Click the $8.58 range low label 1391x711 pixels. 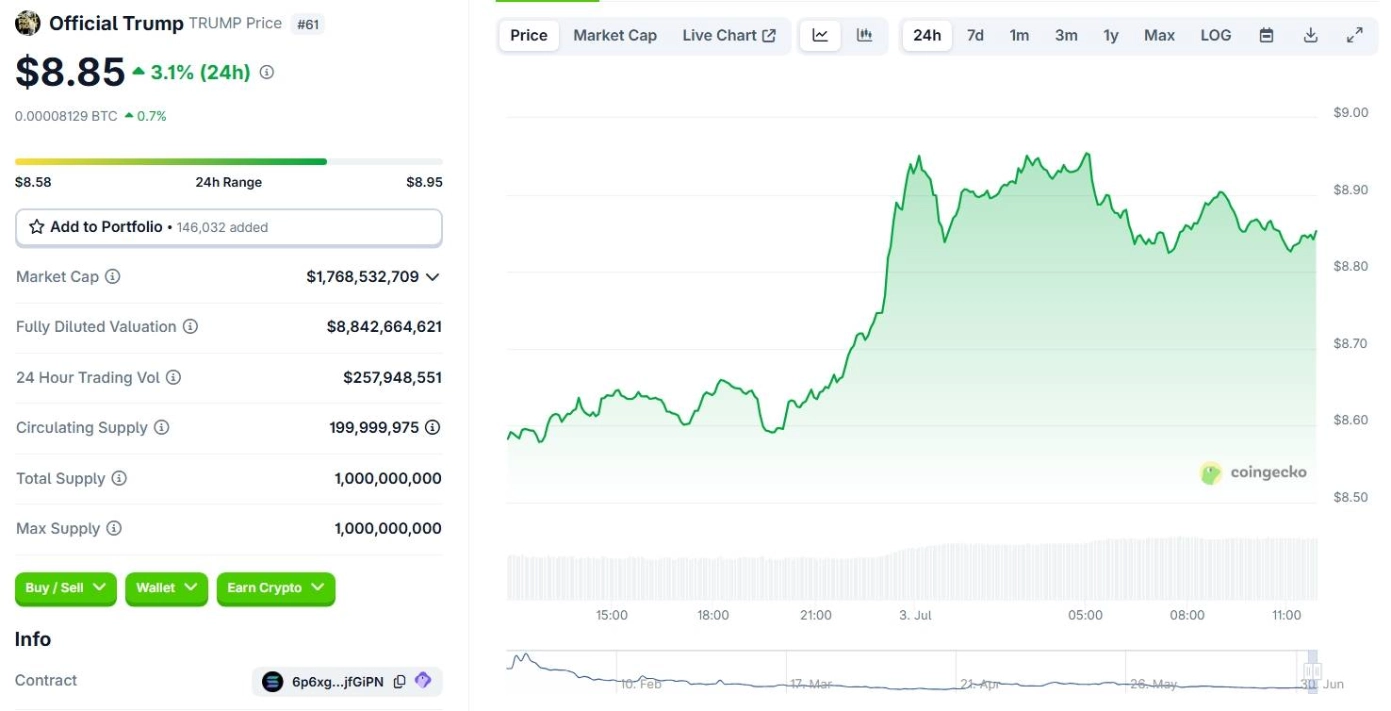point(33,182)
